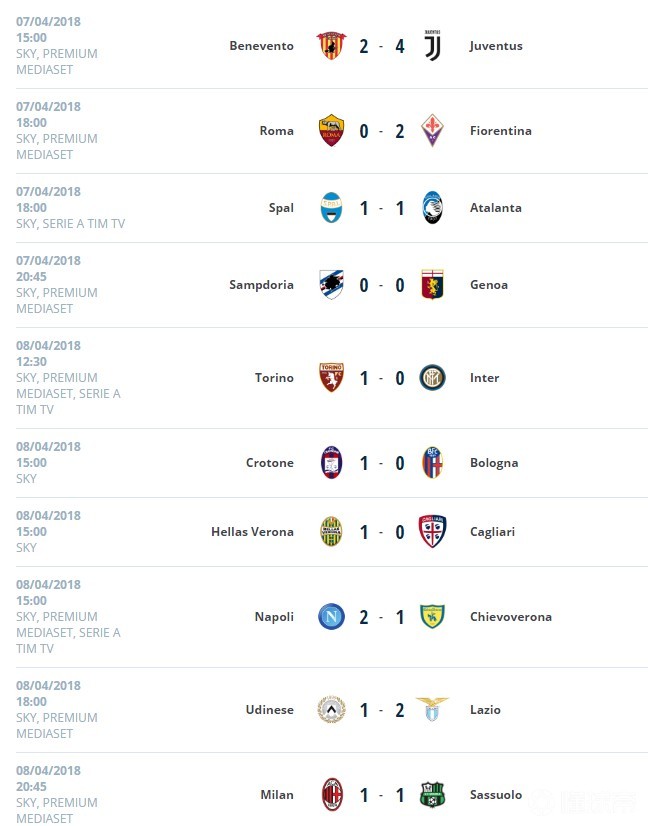Screen dimensions: 648x826
Task: Open the Sampdoria team link
Action: pyautogui.click(x=261, y=285)
